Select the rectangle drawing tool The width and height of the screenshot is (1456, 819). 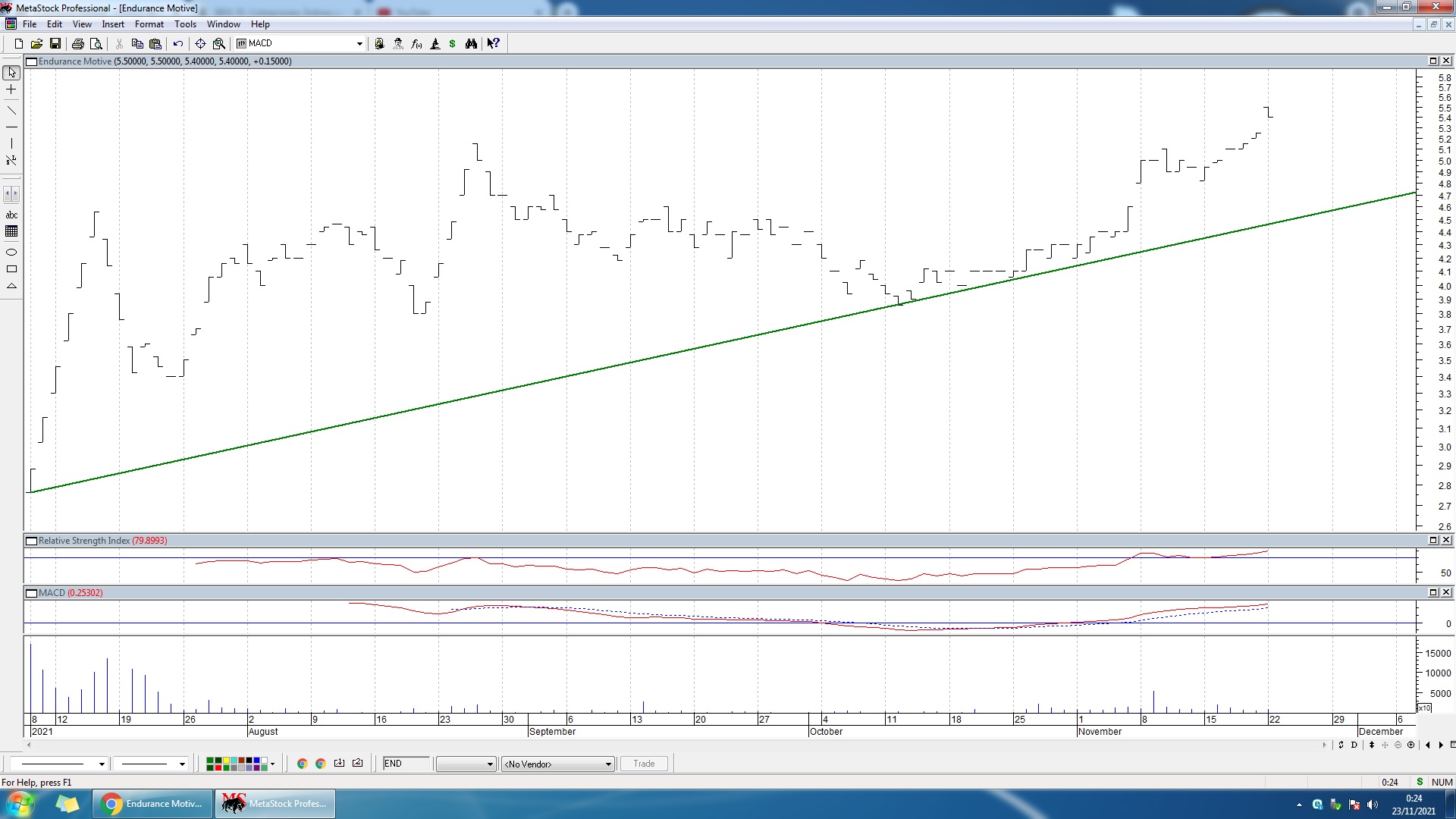(x=11, y=269)
